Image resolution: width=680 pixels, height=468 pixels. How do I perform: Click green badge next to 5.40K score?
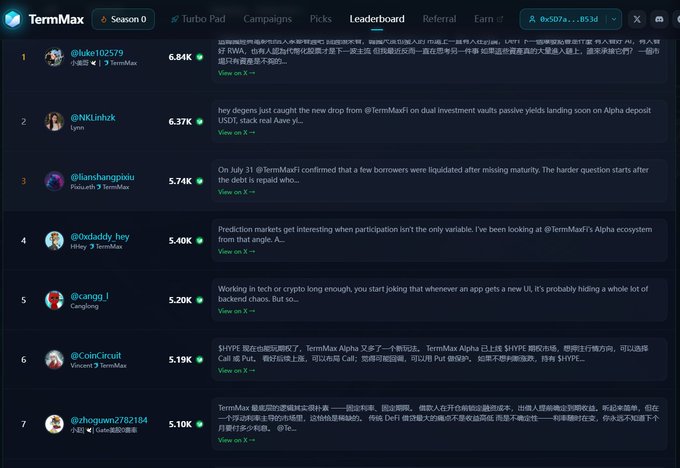199,240
